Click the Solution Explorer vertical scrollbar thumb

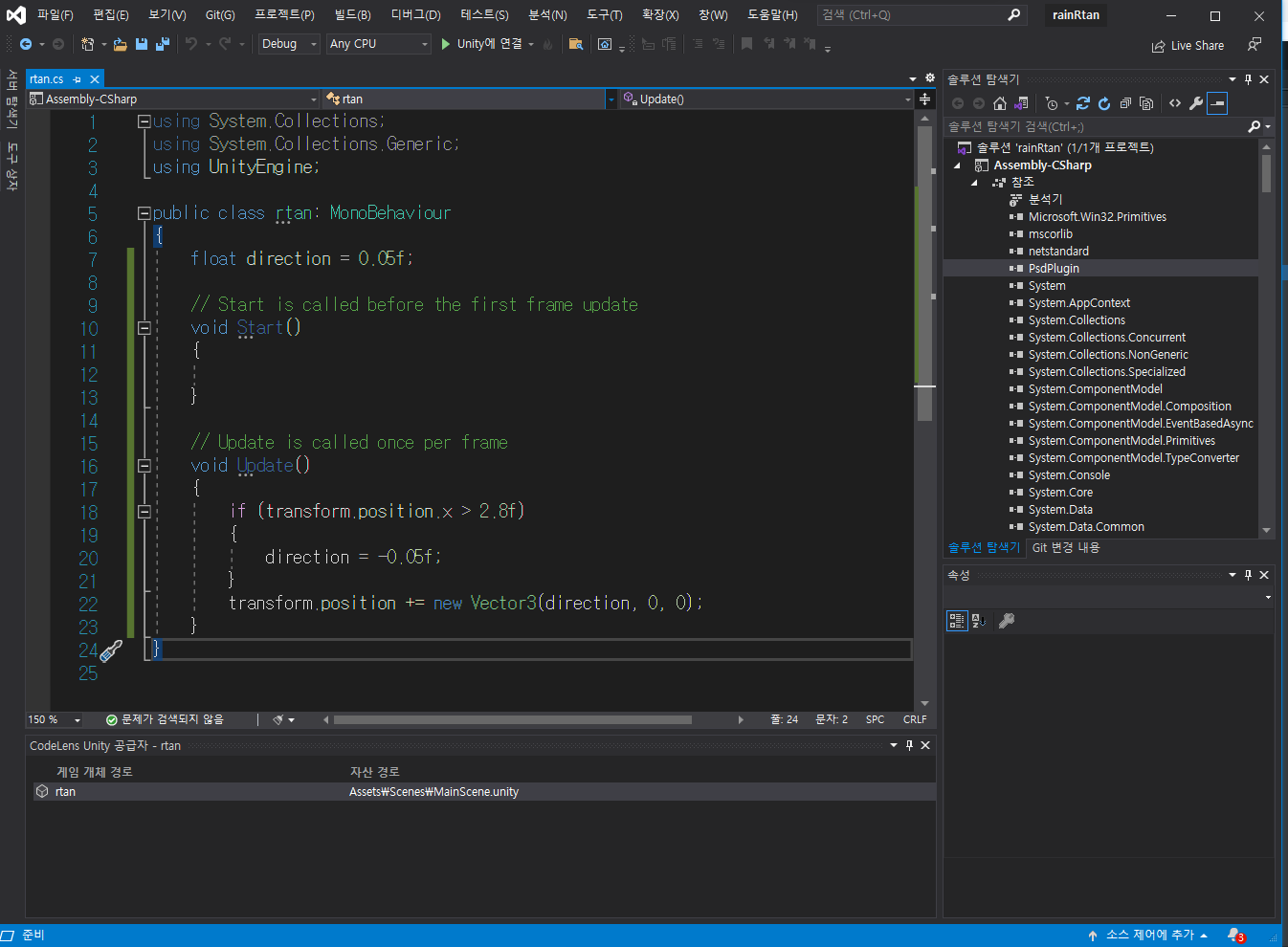pos(1266,174)
